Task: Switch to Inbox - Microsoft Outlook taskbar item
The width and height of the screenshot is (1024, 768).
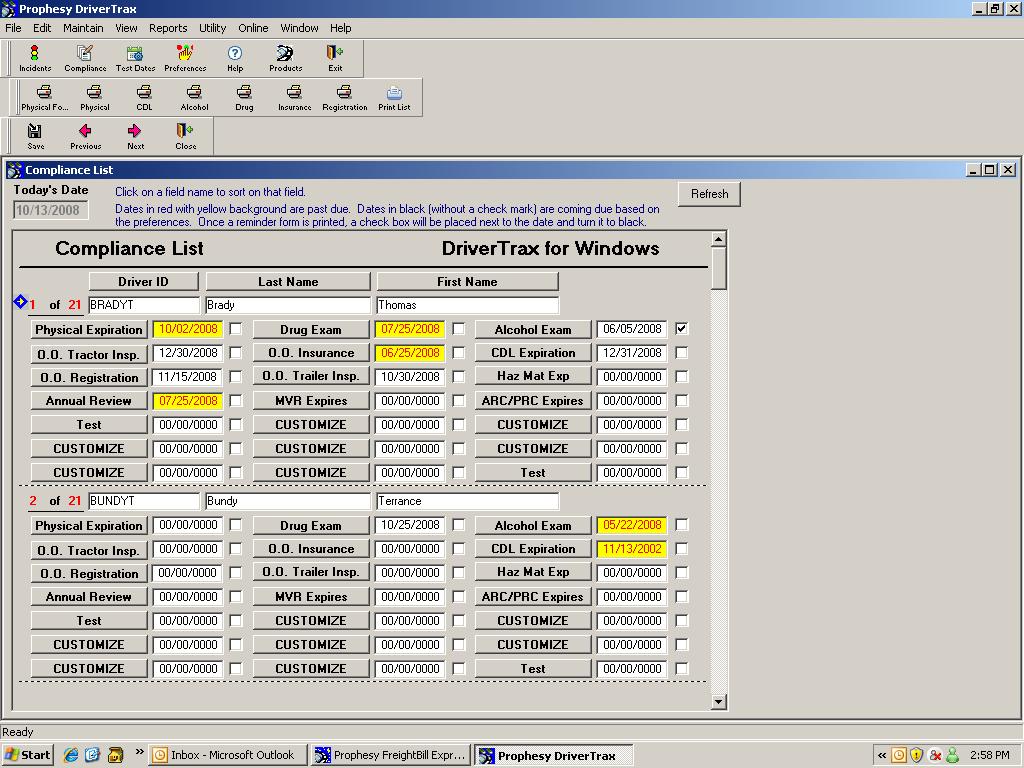Action: click(x=227, y=755)
